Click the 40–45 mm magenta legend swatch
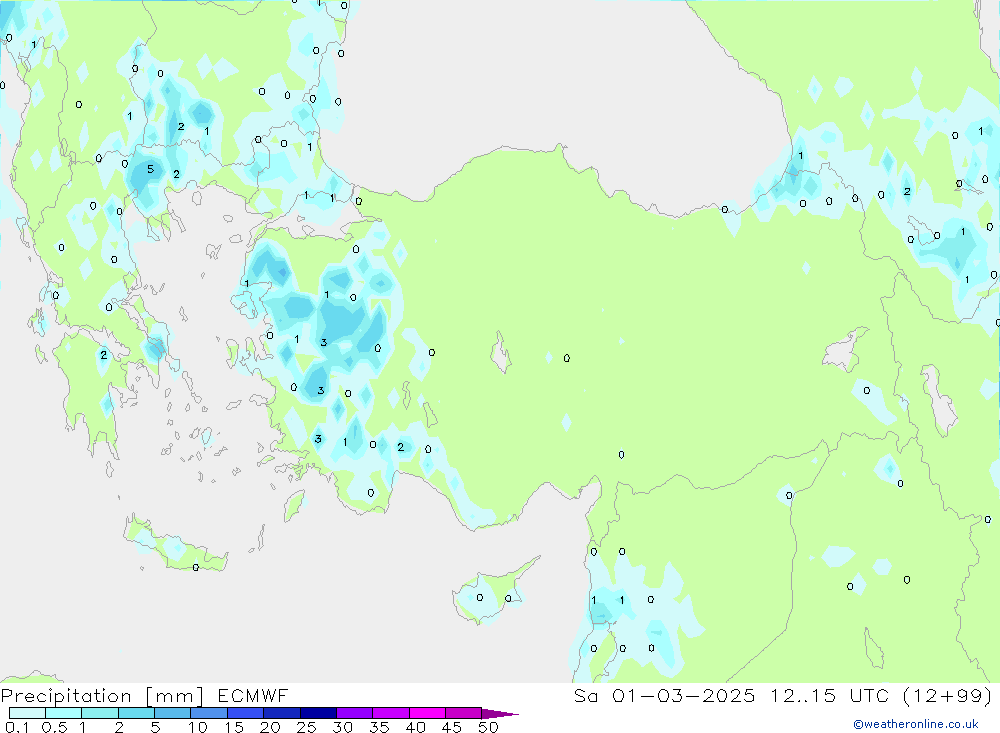This screenshot has height=733, width=1000. (427, 713)
